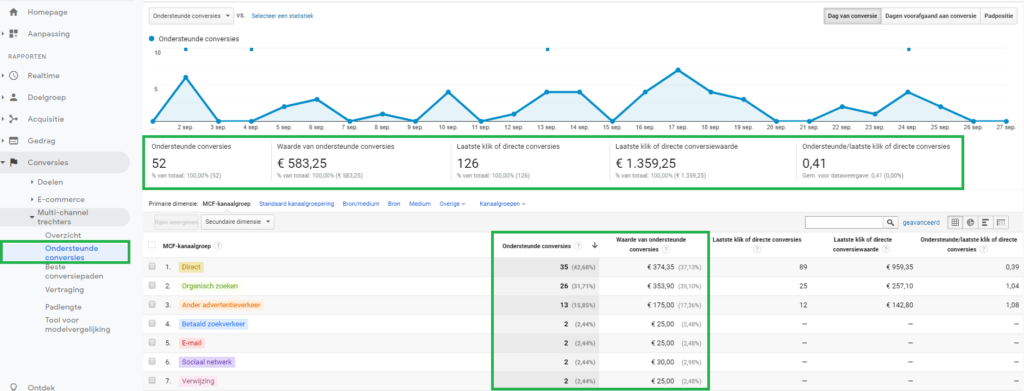The width and height of the screenshot is (1024, 391).
Task: Select Medium dimension link
Action: [x=420, y=204]
